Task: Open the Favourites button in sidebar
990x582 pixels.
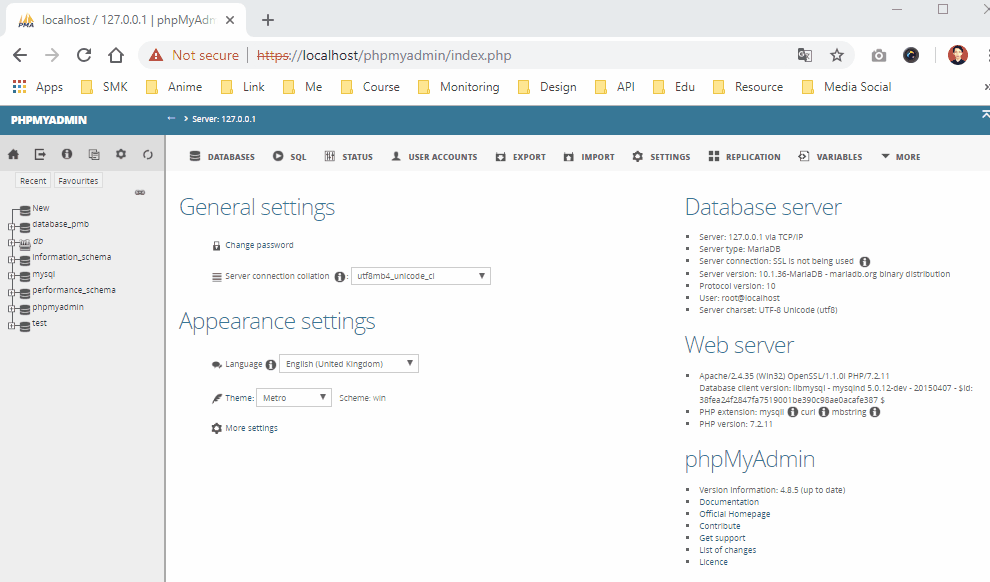Action: (x=78, y=181)
